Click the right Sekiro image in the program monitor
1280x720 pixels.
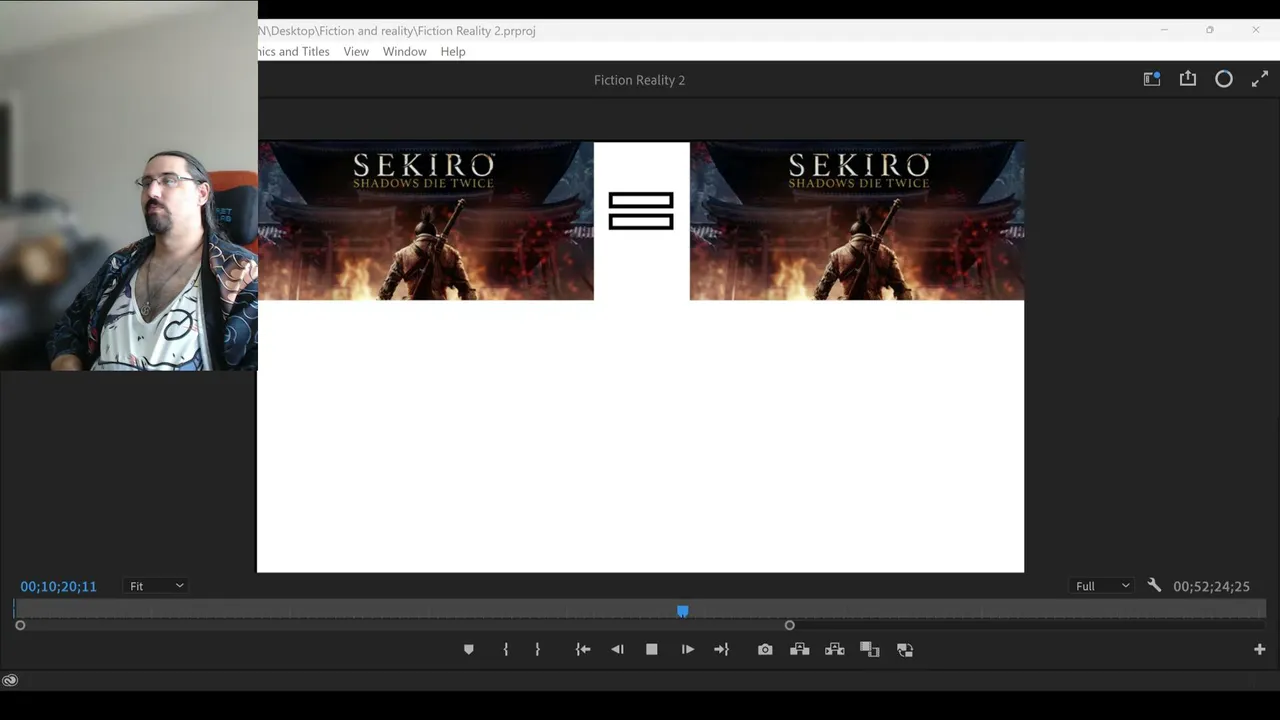(x=857, y=221)
